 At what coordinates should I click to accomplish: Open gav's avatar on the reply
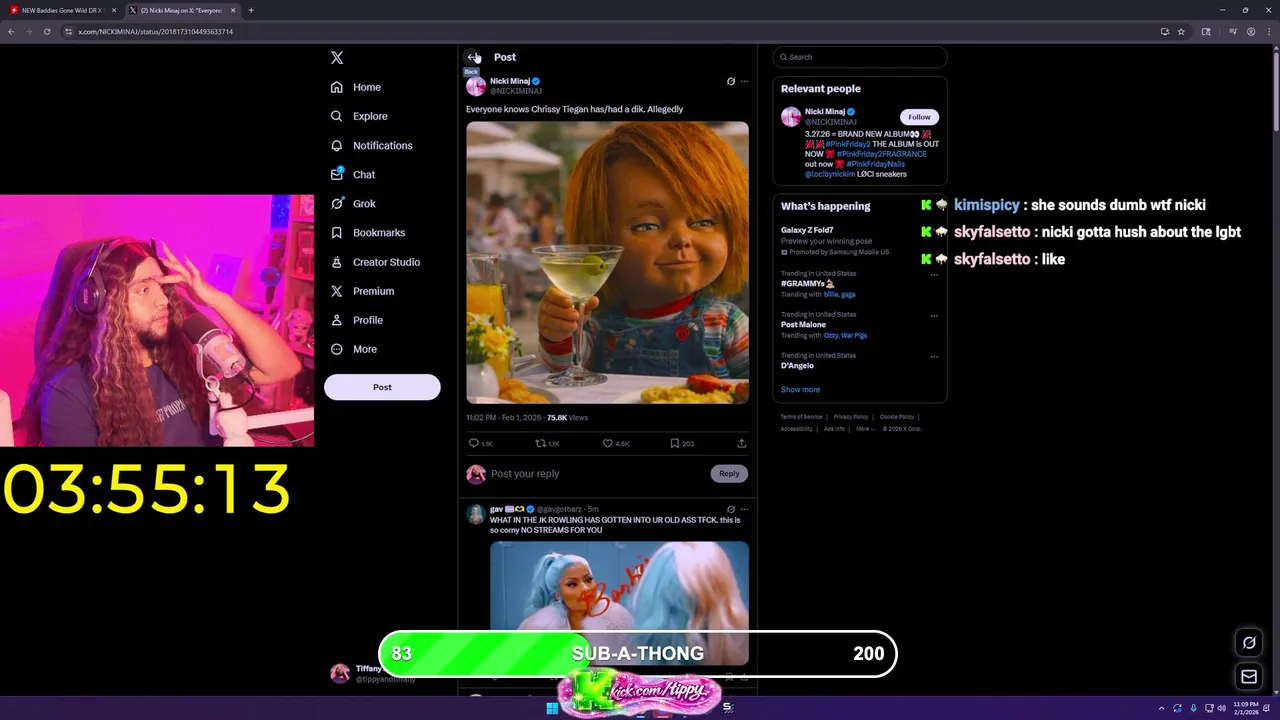[x=475, y=514]
